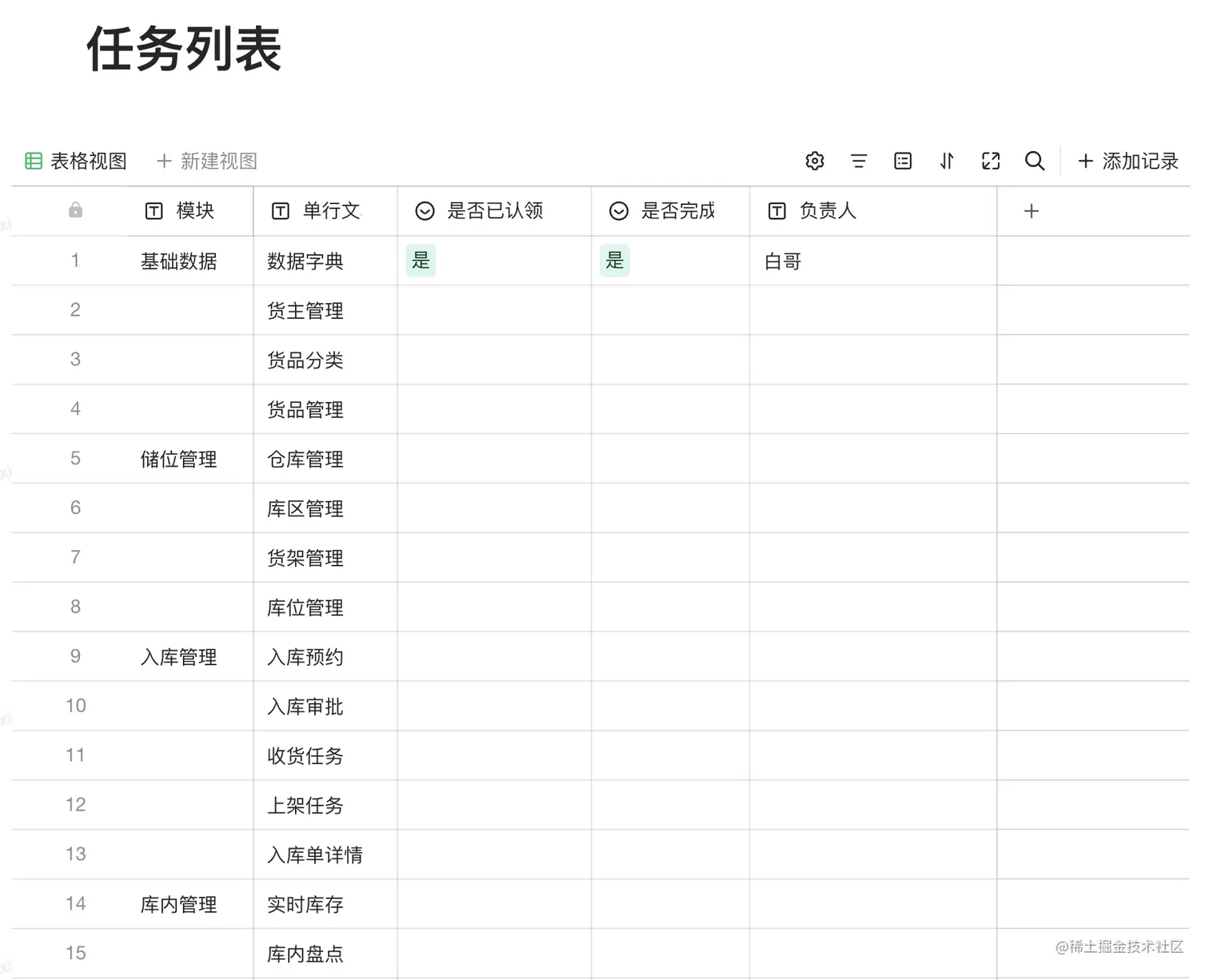Expand table to fullscreen icon
Viewport: 1209px width, 980px height.
pyautogui.click(x=991, y=161)
